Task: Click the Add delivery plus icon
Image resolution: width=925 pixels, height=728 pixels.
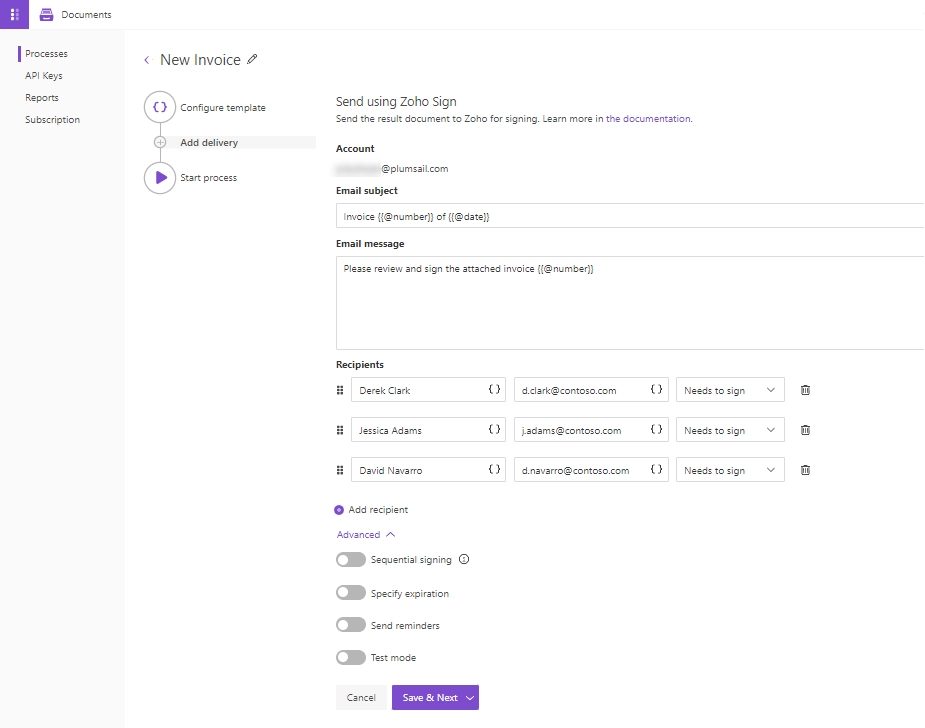Action: (x=160, y=142)
